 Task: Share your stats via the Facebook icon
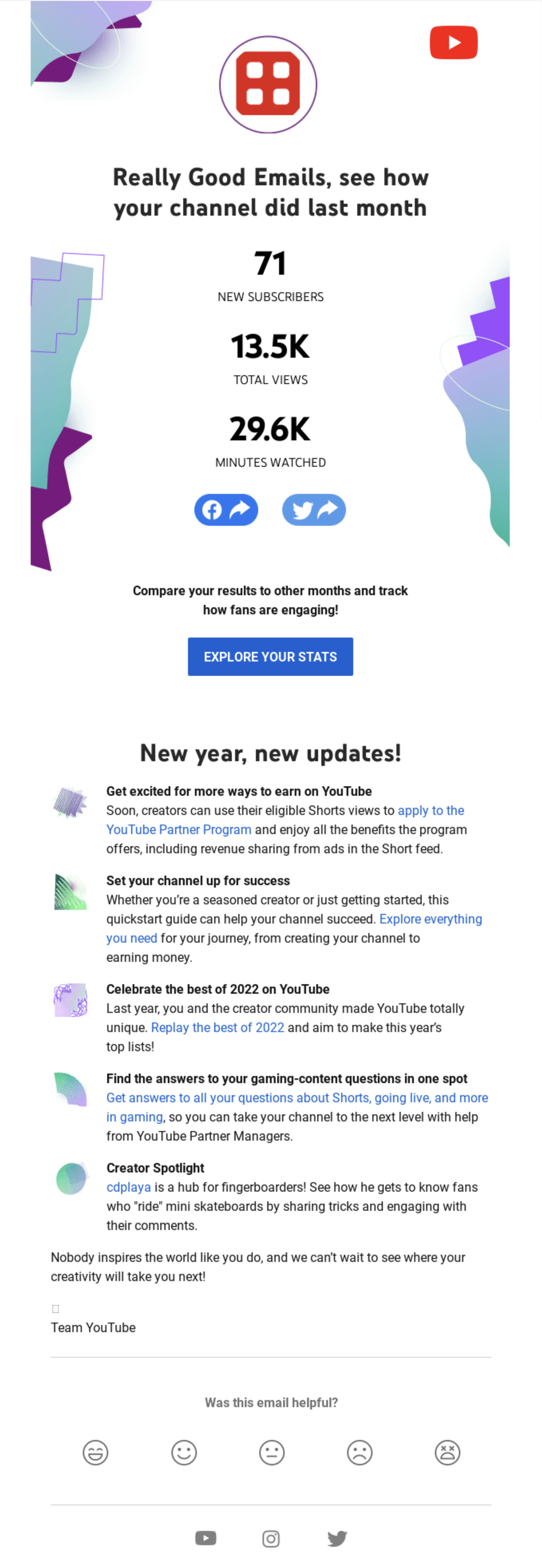(x=226, y=509)
